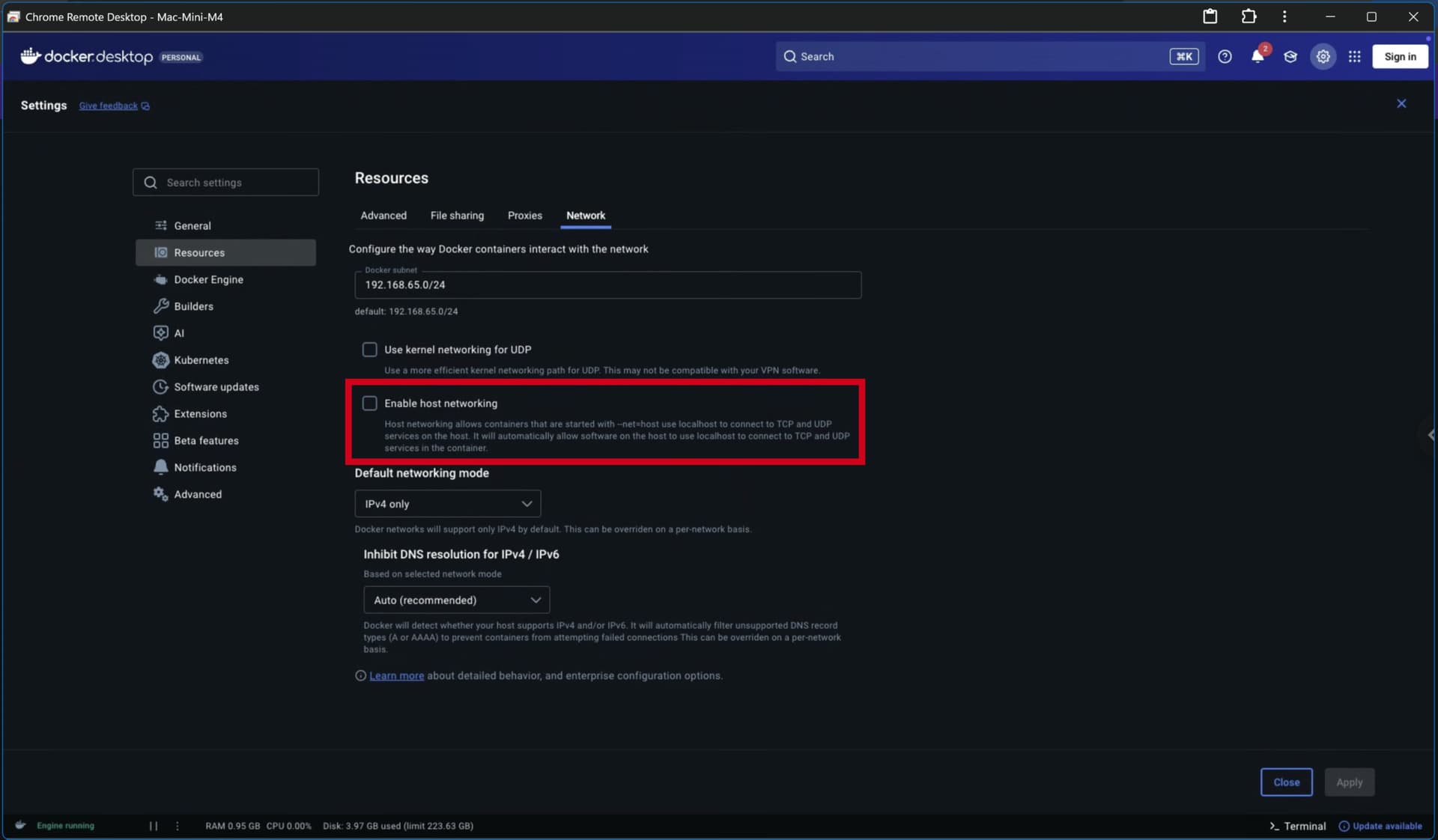Viewport: 1438px width, 840px height.
Task: Open the notifications bell icon
Action: [1258, 57]
